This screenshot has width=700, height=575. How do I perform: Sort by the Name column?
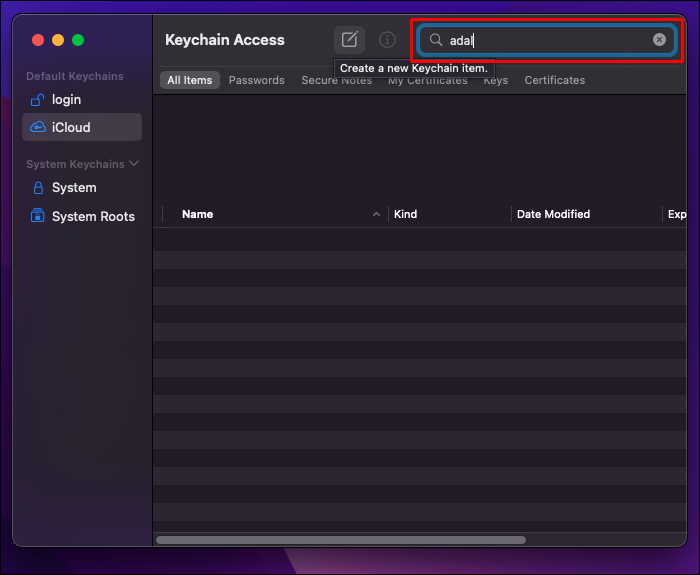click(x=275, y=214)
